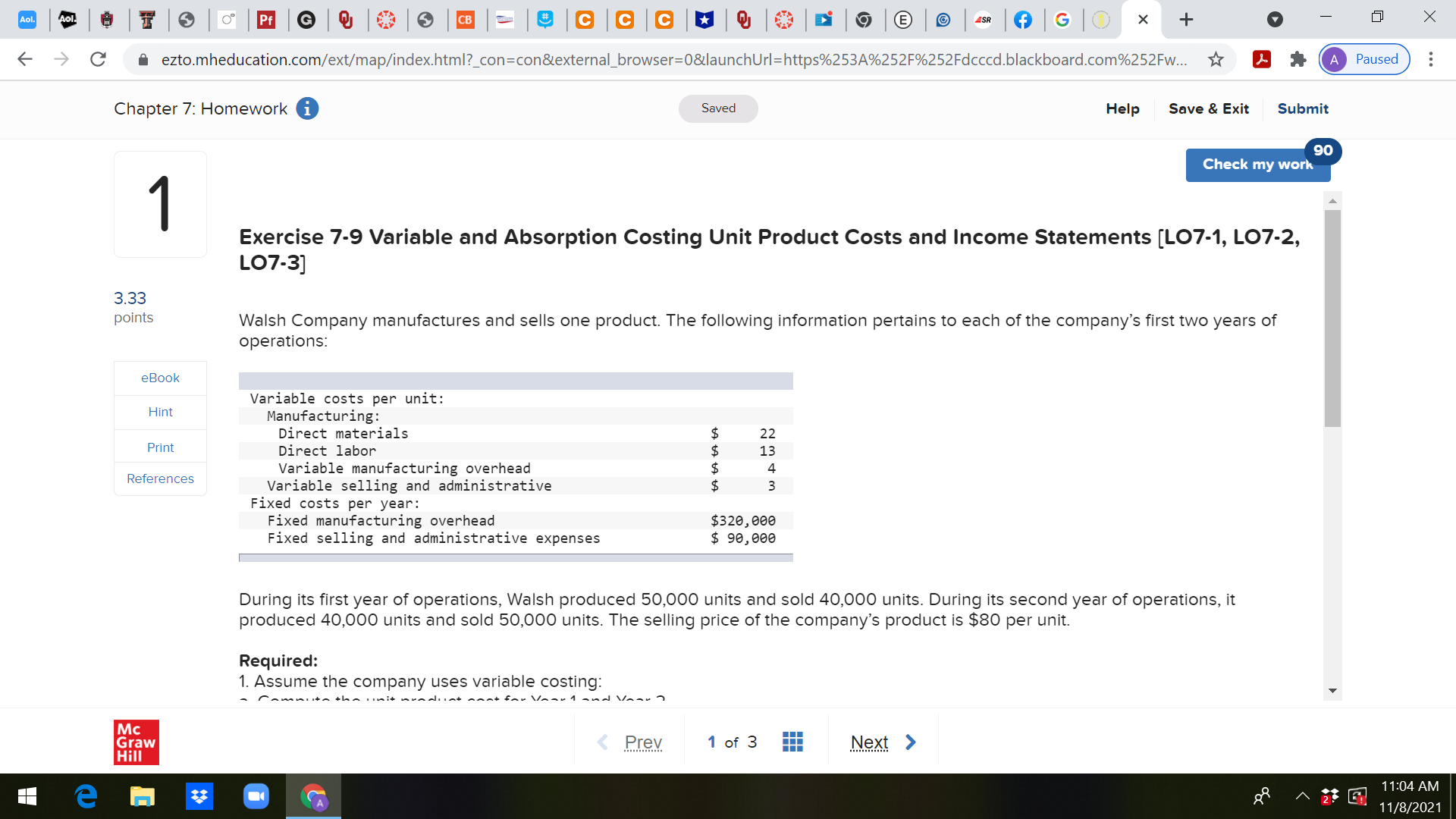Open the Hint sidebar item

(160, 412)
